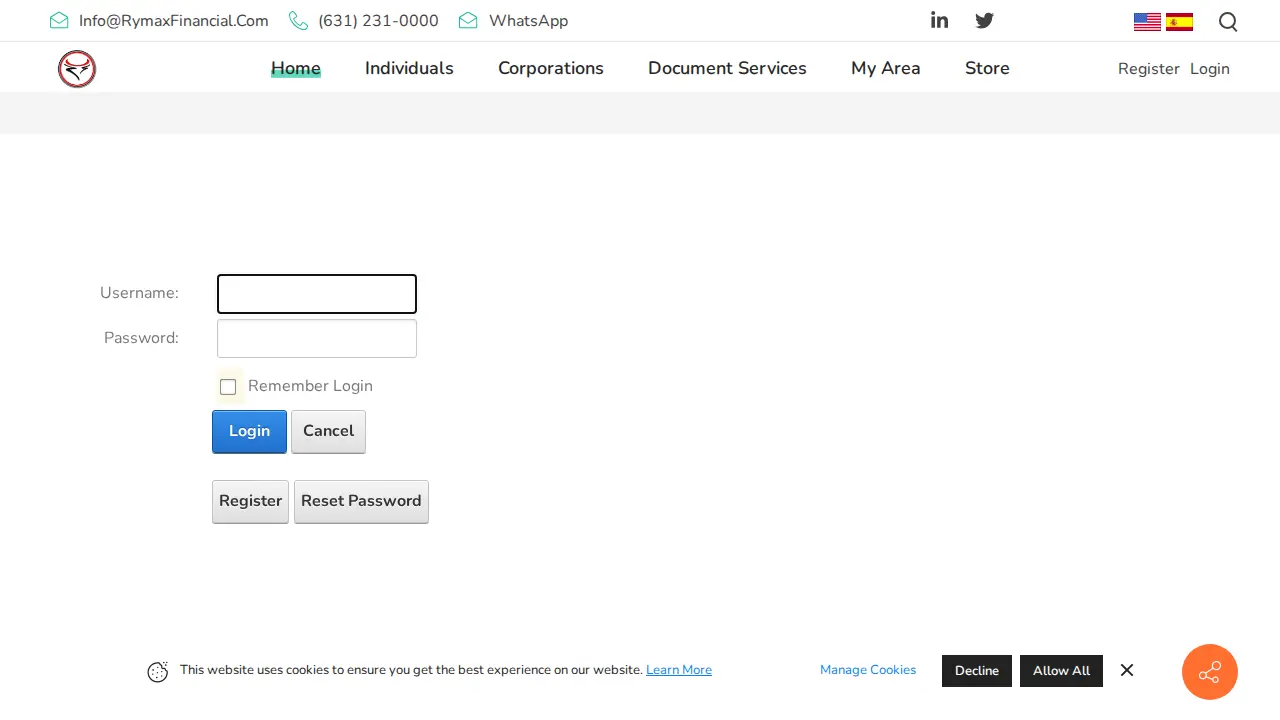Click the Cancel button
The height and width of the screenshot is (720, 1280).
point(328,431)
